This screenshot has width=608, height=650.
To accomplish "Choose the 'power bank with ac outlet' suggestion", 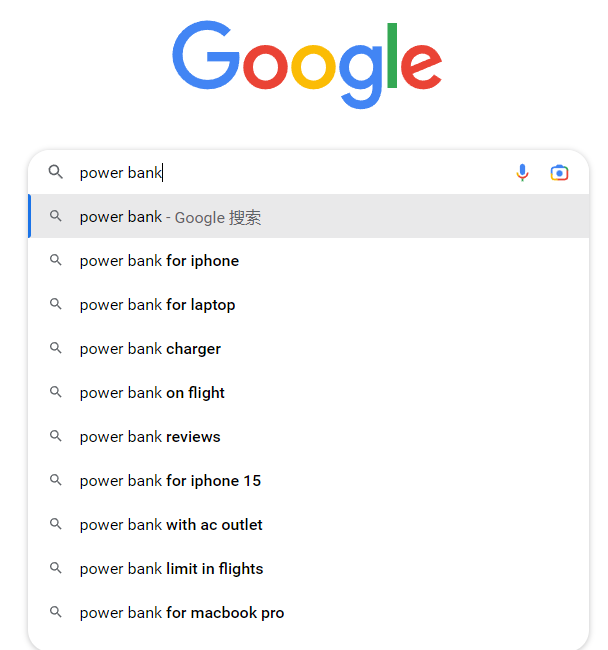I will [308, 524].
